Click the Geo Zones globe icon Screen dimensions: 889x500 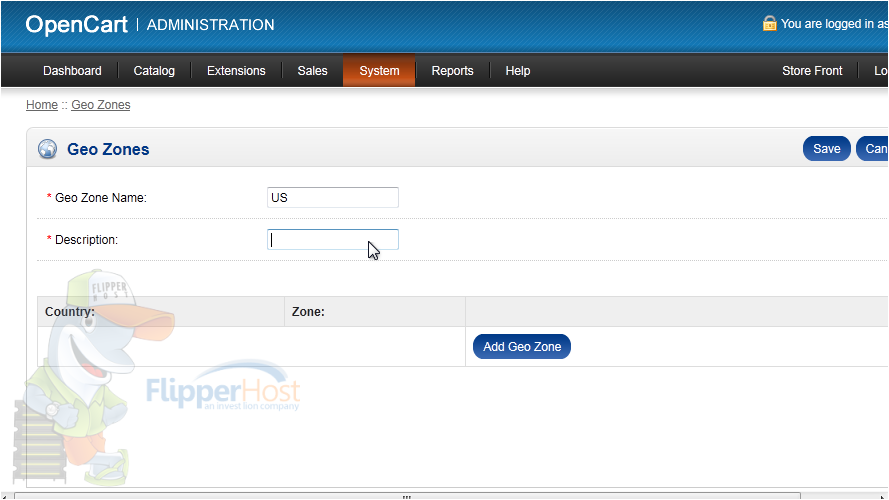48,149
